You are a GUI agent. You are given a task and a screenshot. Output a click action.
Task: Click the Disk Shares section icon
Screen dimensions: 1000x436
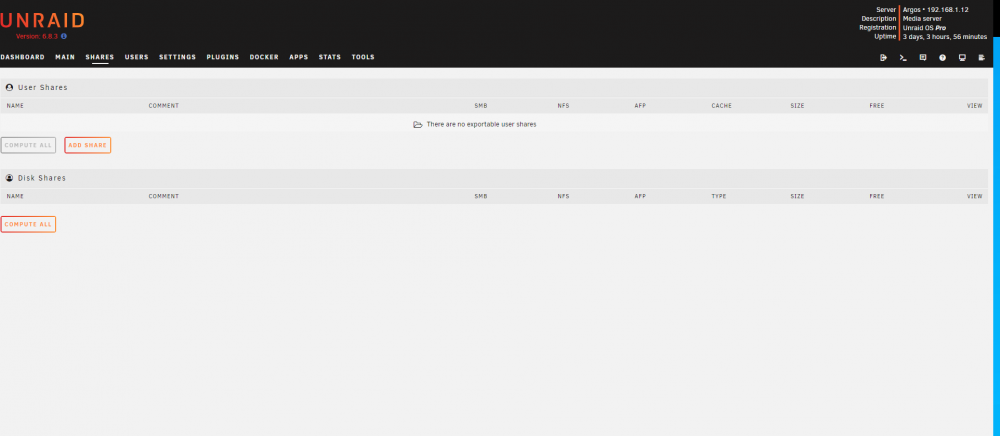coord(10,178)
